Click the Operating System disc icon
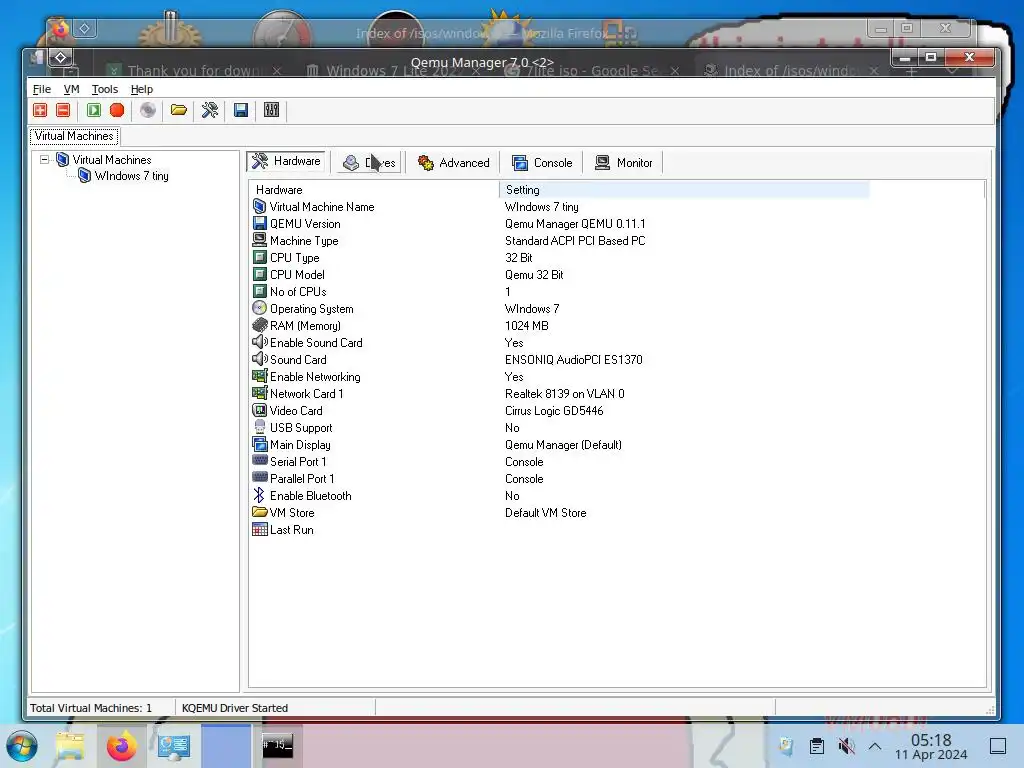Viewport: 1024px width, 768px height. tap(259, 308)
